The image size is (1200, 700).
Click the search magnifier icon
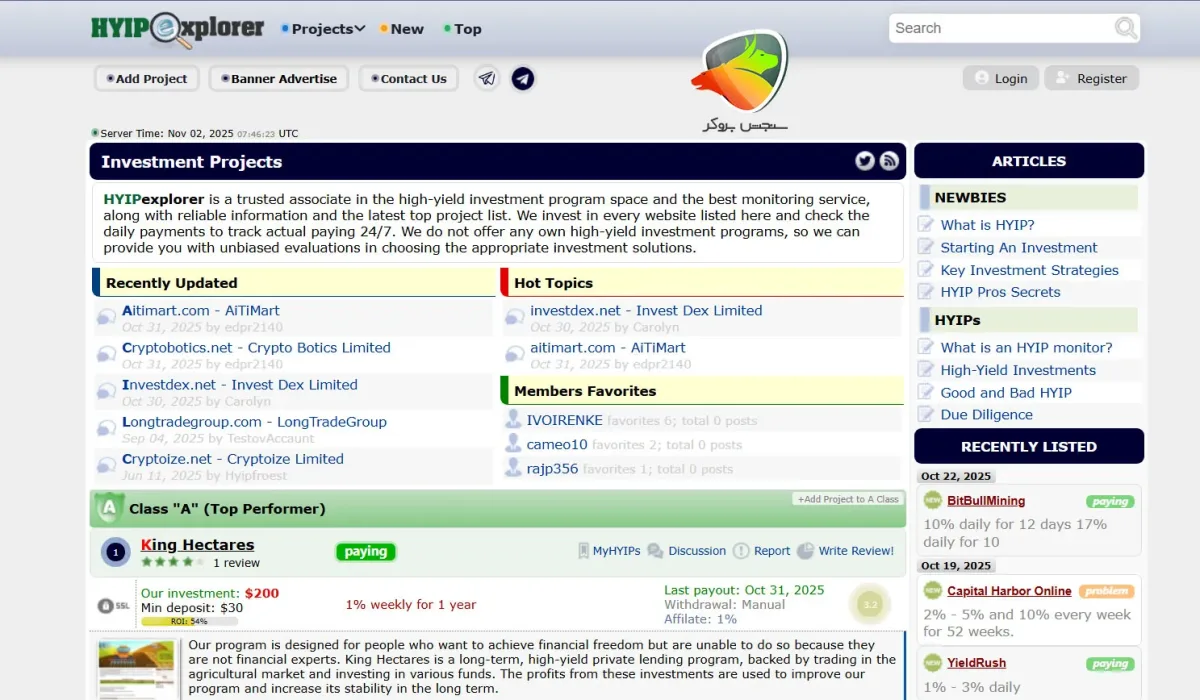point(1126,28)
